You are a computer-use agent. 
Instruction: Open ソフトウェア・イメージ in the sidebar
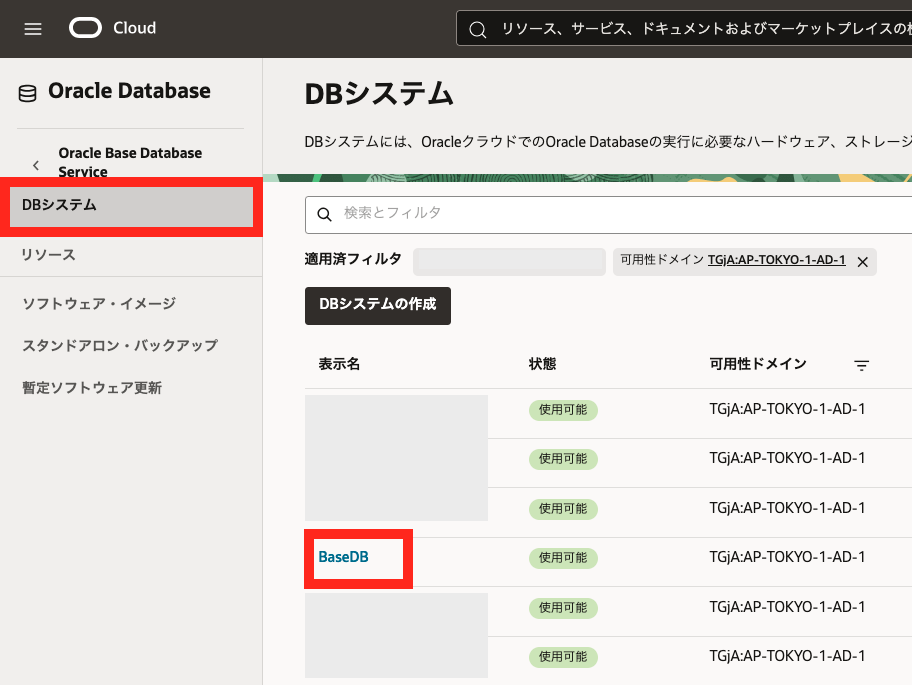point(99,303)
